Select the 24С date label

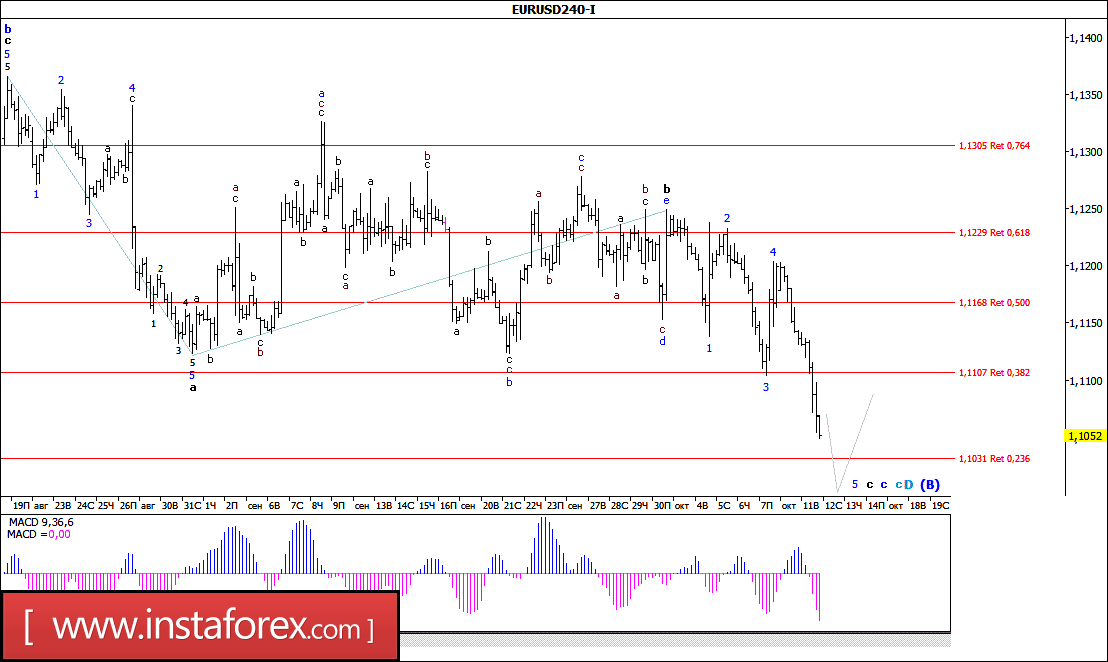[x=86, y=505]
